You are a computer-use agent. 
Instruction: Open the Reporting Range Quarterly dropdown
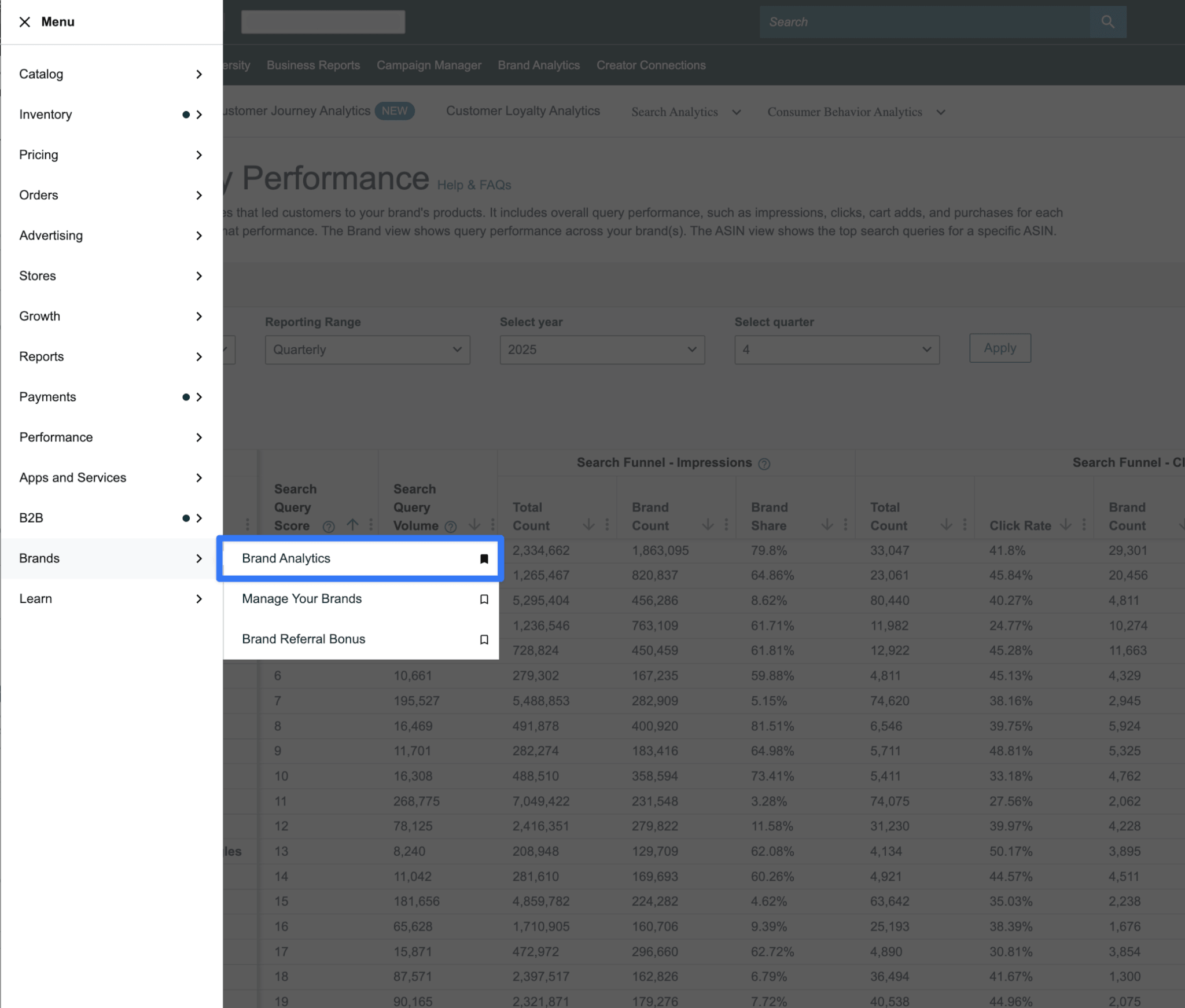point(367,350)
